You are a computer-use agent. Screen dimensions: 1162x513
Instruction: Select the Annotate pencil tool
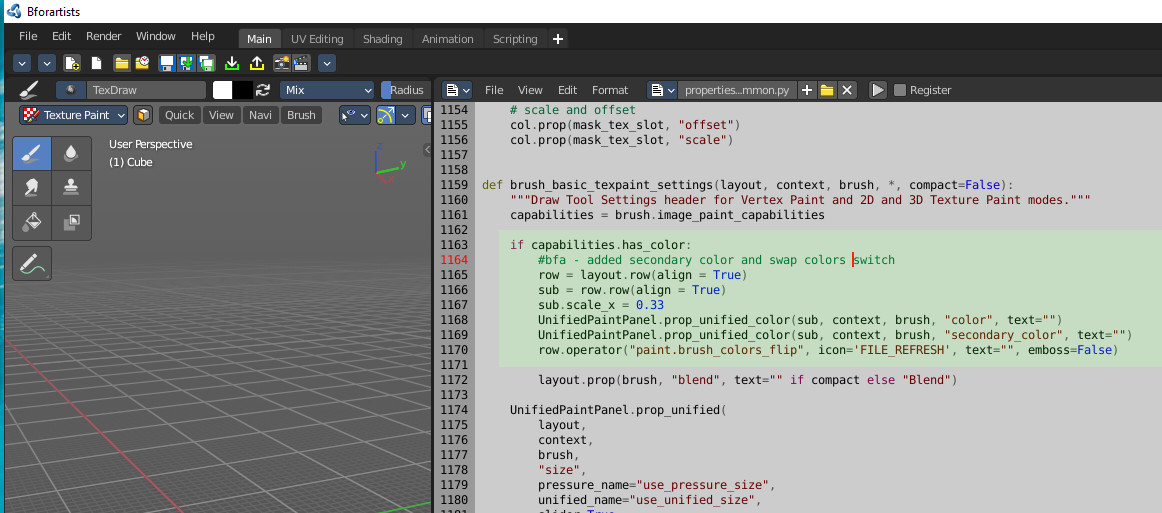(32, 263)
